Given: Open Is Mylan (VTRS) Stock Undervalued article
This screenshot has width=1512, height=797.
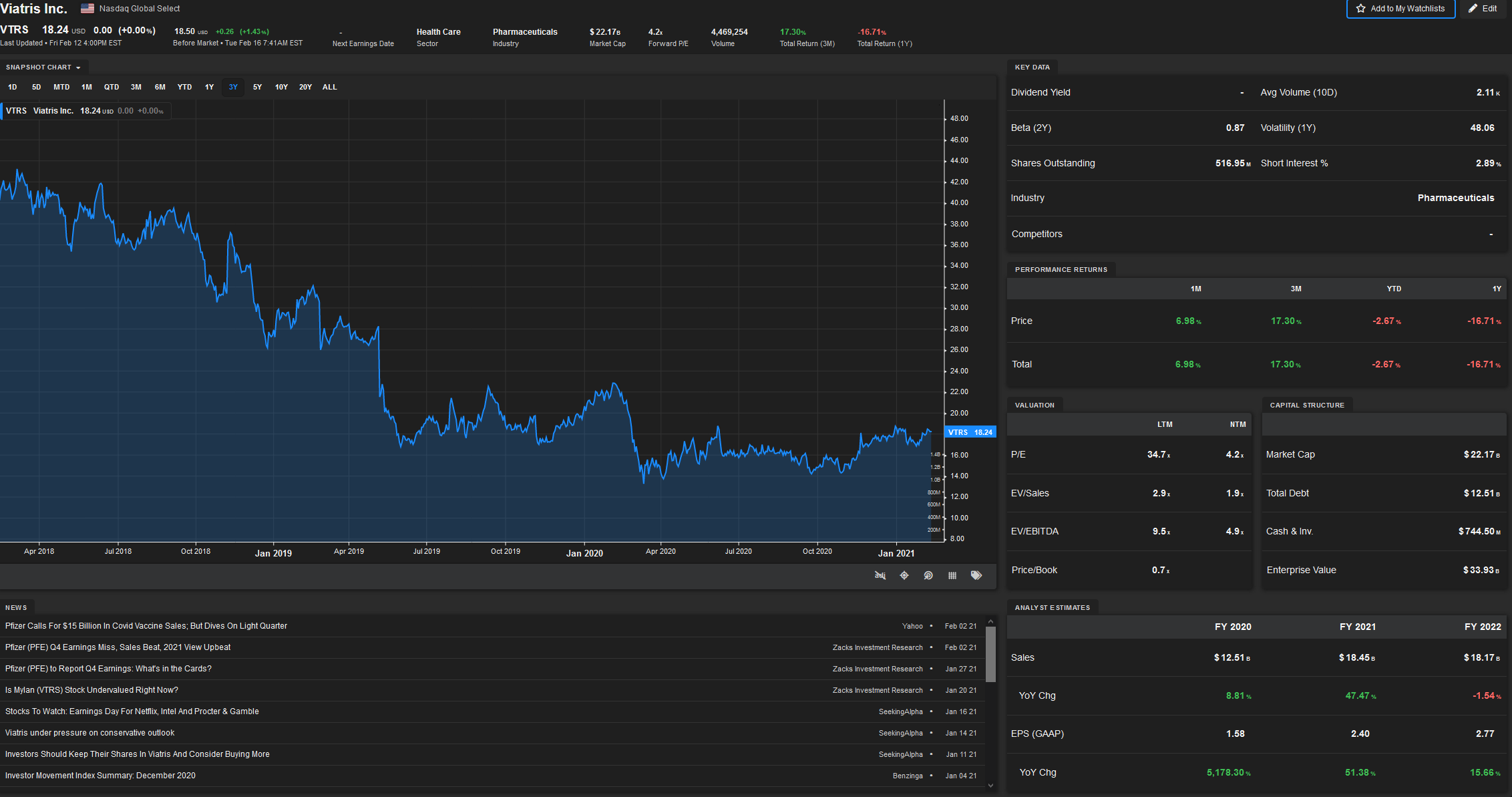Looking at the screenshot, I should click(91, 690).
